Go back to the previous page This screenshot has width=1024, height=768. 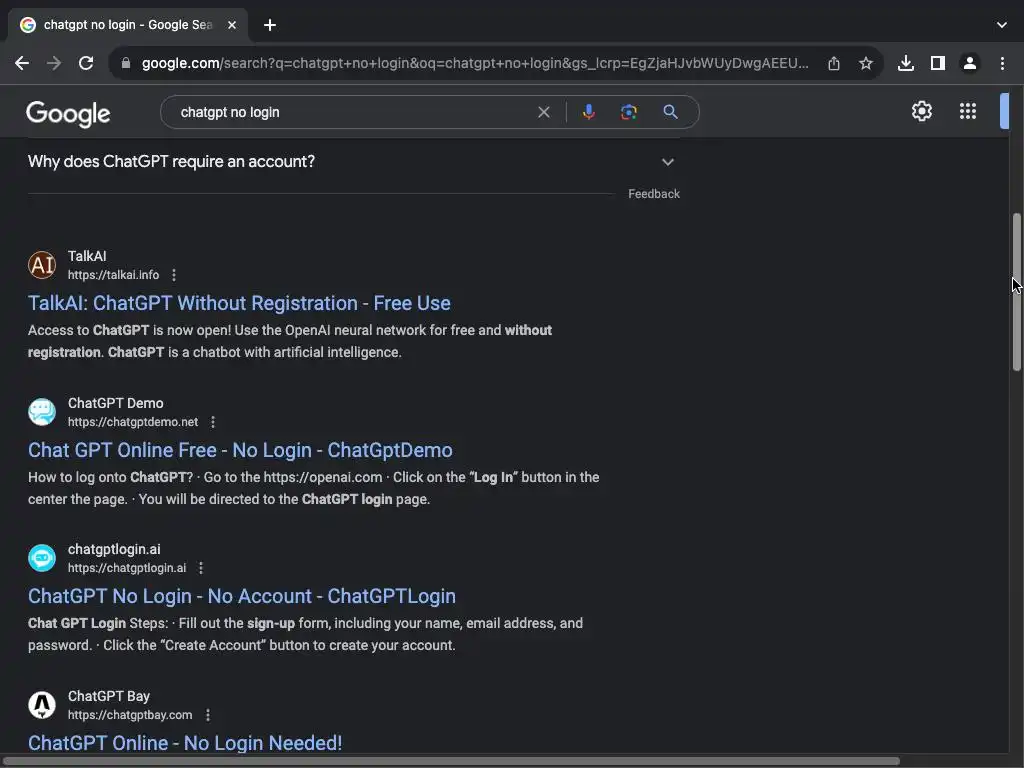pos(22,63)
